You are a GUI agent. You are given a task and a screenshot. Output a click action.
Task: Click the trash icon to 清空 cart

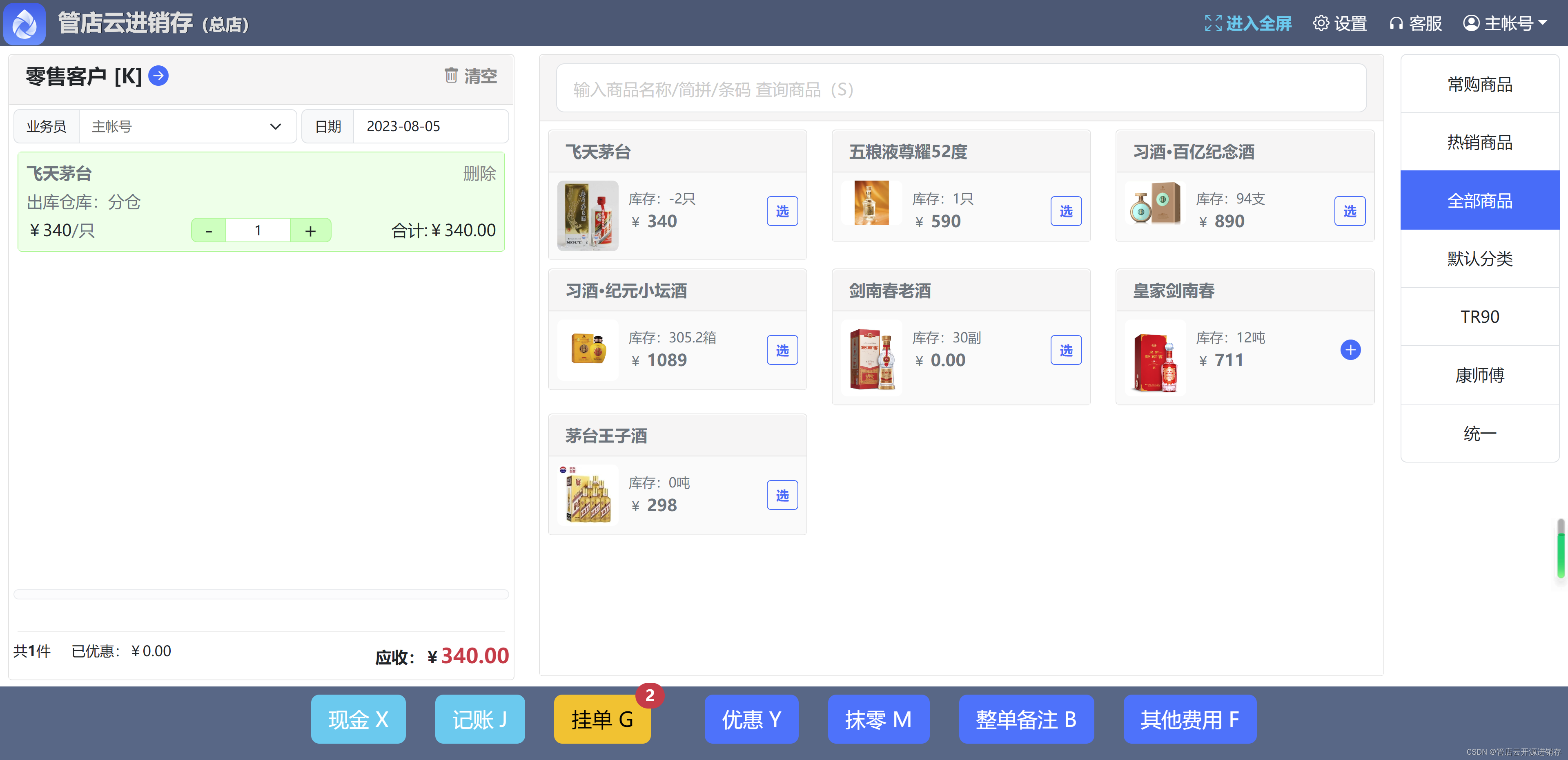click(451, 76)
